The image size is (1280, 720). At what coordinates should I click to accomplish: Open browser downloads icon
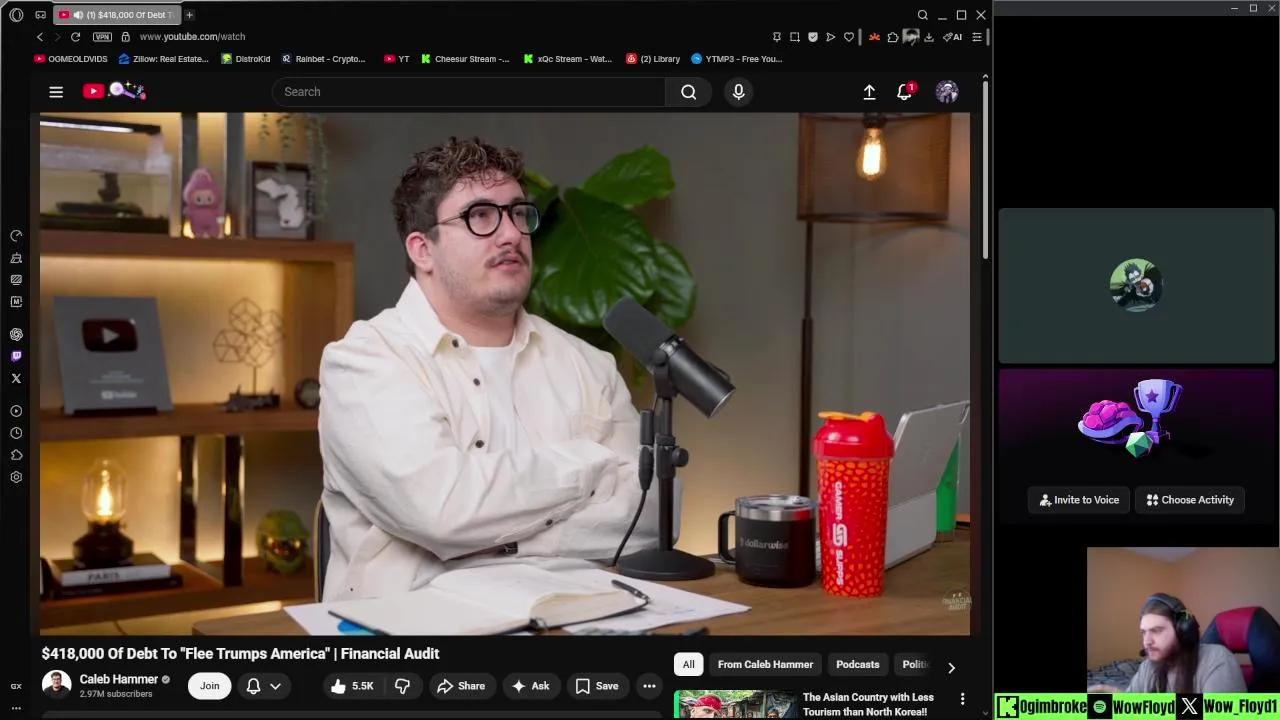click(x=928, y=37)
